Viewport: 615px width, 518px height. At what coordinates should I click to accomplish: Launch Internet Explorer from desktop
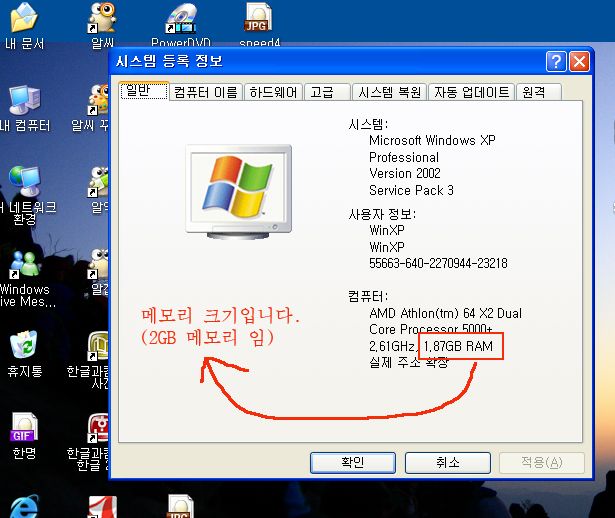point(24,507)
